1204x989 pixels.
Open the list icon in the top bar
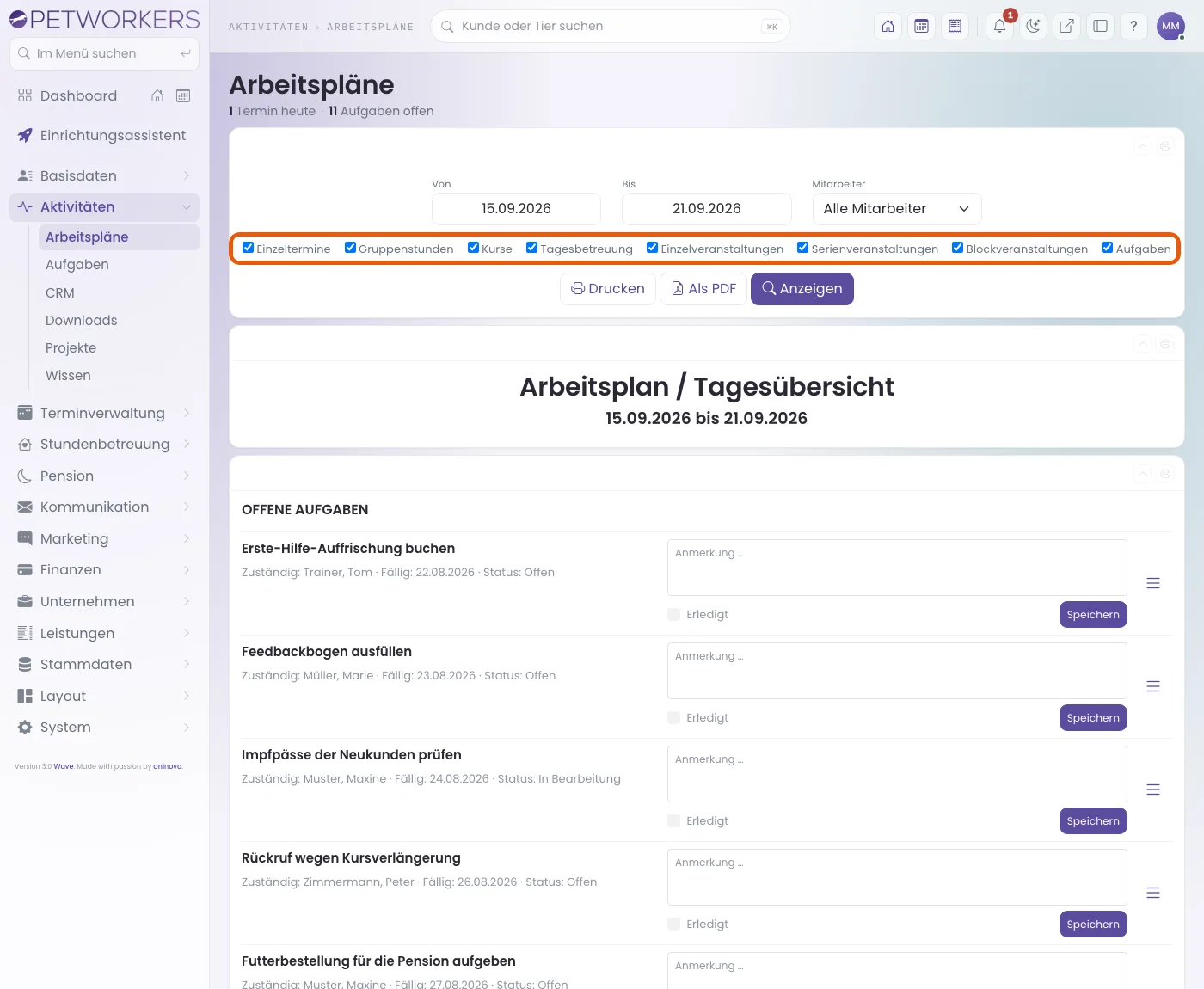point(955,26)
